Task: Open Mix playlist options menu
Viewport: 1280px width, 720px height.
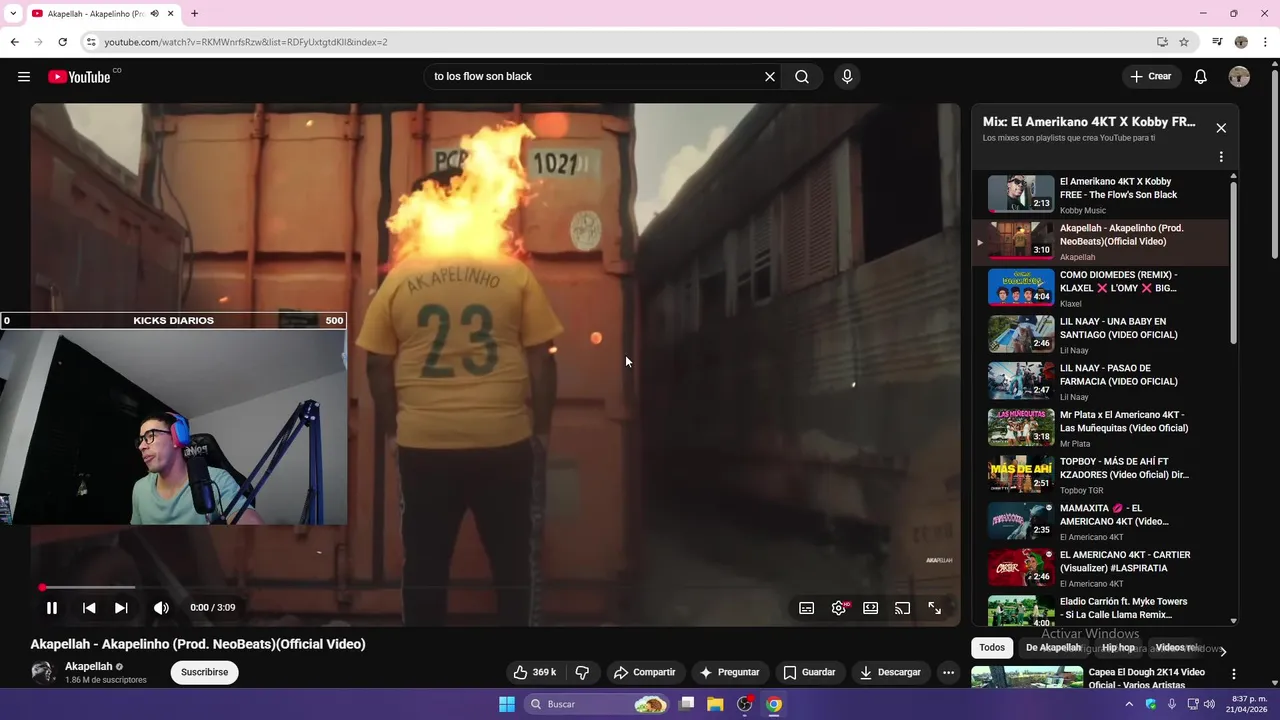Action: 1221,157
